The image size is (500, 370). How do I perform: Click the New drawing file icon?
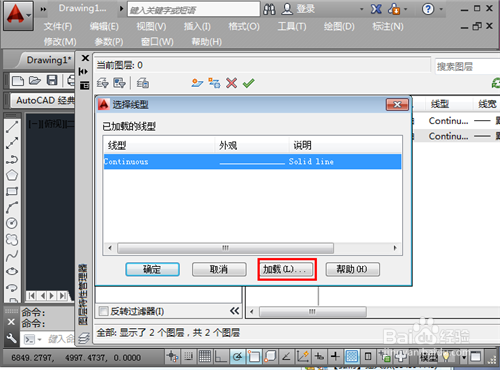coord(18,81)
